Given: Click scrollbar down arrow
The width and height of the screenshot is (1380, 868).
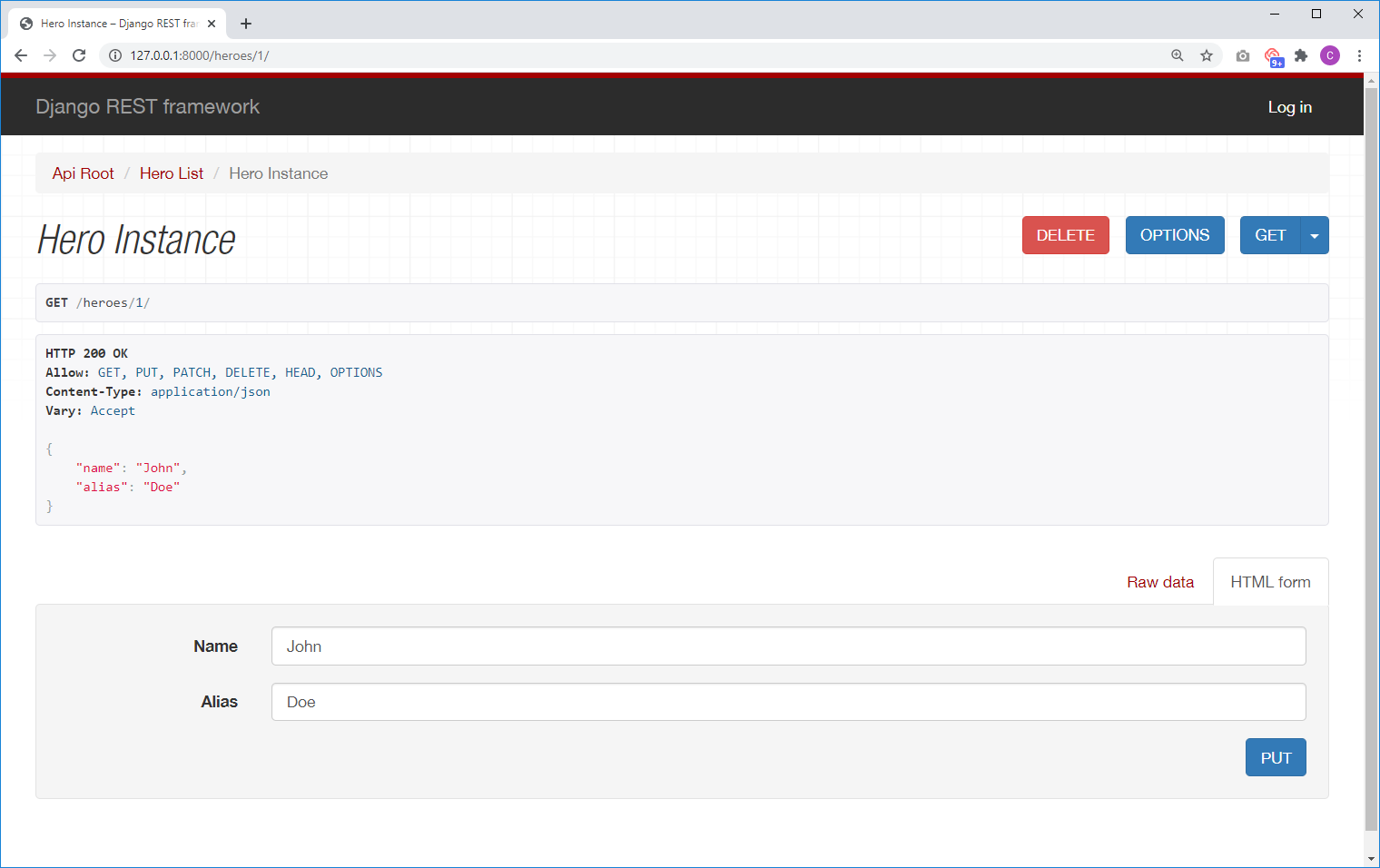Looking at the screenshot, I should [x=1372, y=859].
